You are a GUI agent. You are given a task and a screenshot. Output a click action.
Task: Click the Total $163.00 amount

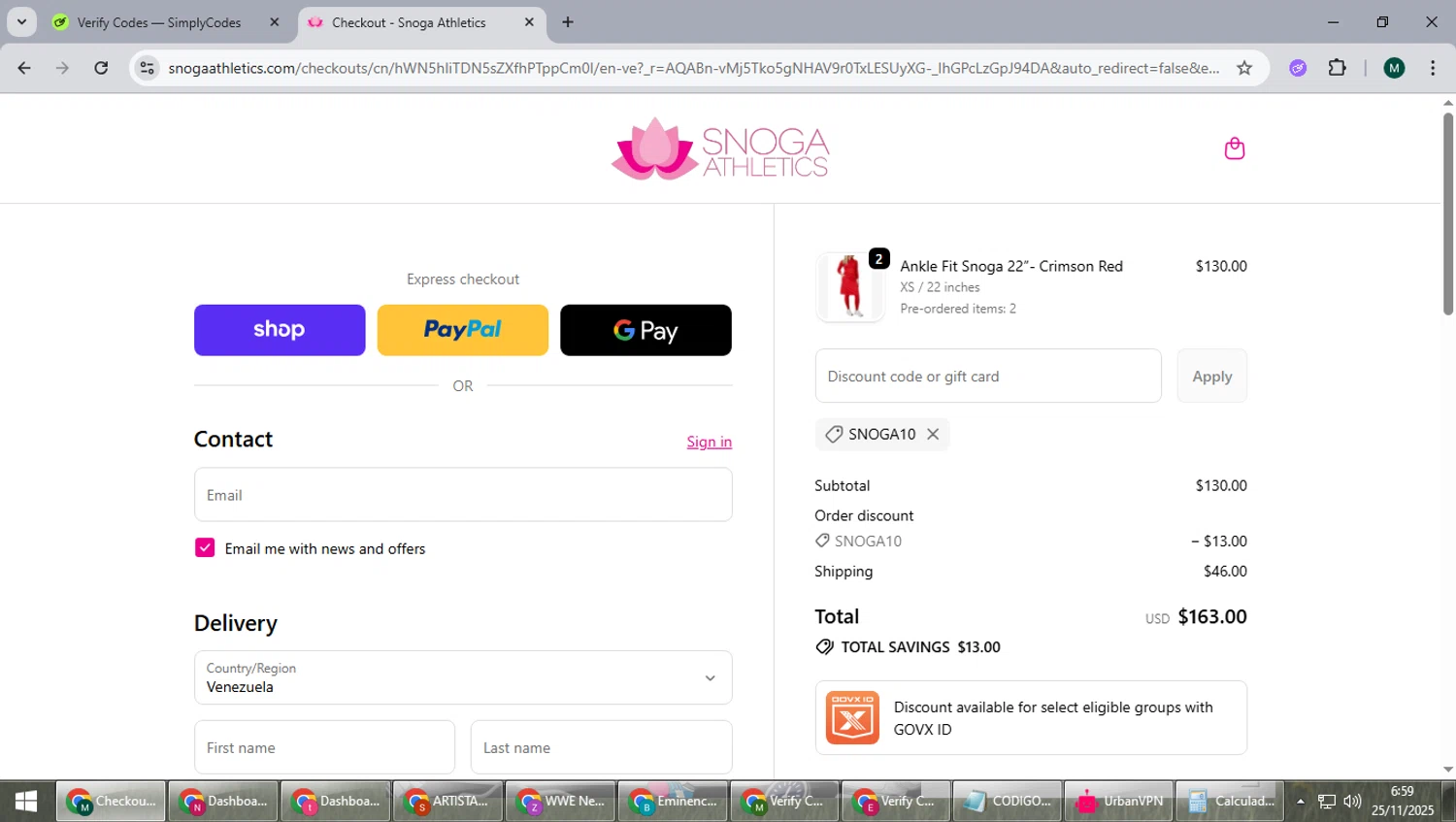tap(1212, 616)
